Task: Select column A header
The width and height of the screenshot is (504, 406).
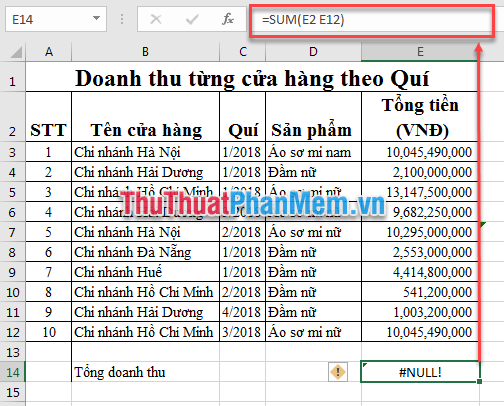Action: [x=49, y=52]
